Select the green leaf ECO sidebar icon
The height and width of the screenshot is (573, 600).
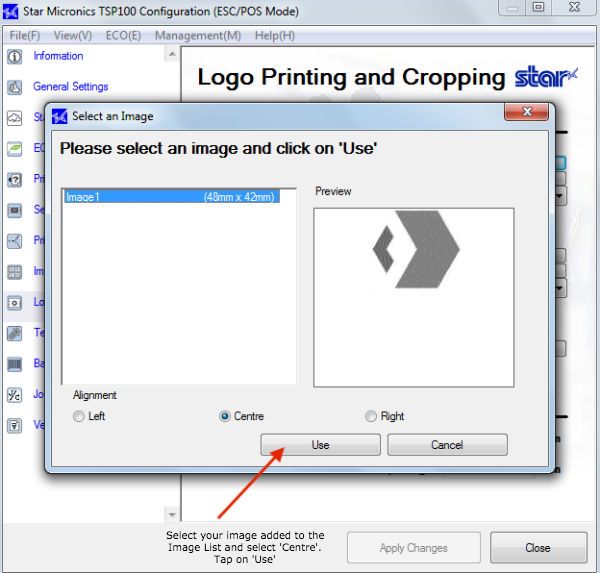pos(15,149)
